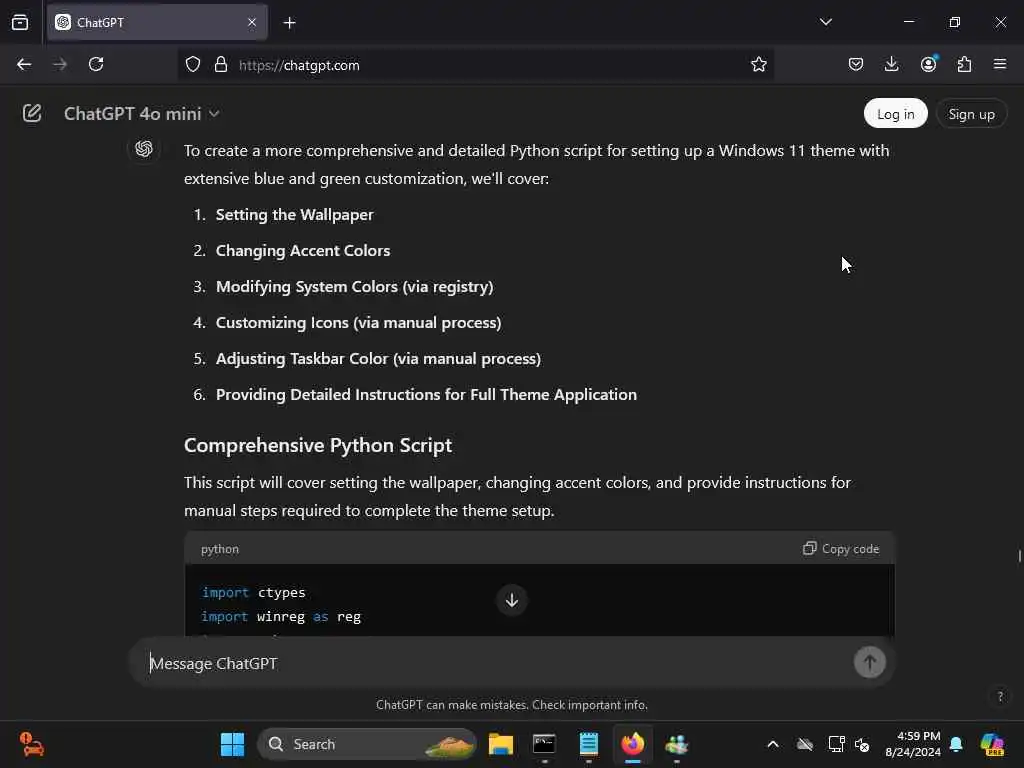Screen dimensions: 1024x768
Task: Open the notifications bell icon
Action: pyautogui.click(x=956, y=744)
